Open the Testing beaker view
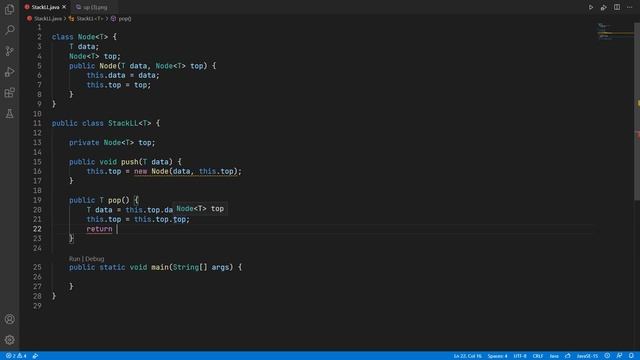The image size is (640, 360). pyautogui.click(x=9, y=114)
